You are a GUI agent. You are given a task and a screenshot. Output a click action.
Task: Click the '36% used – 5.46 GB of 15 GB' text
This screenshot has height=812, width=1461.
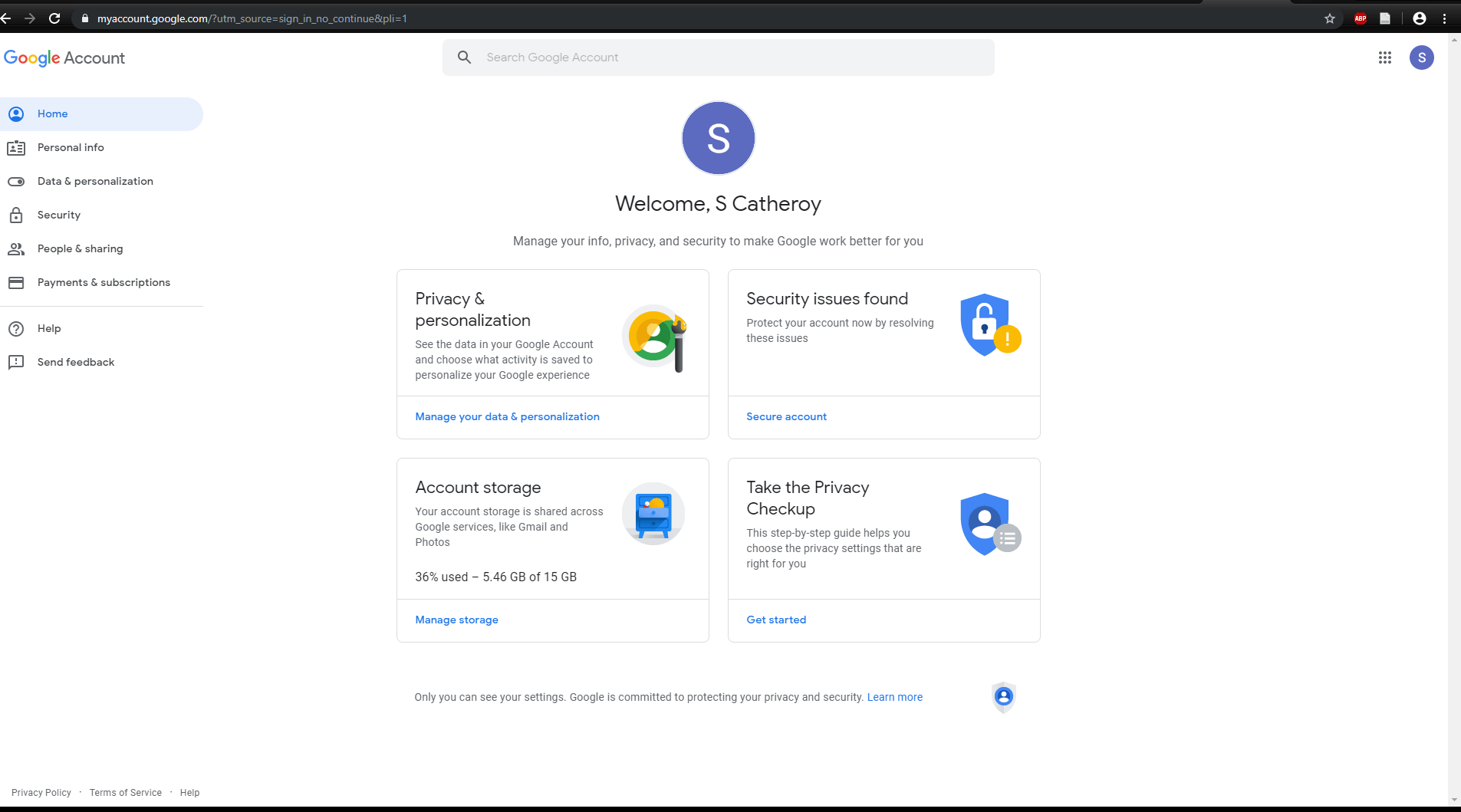click(x=495, y=577)
